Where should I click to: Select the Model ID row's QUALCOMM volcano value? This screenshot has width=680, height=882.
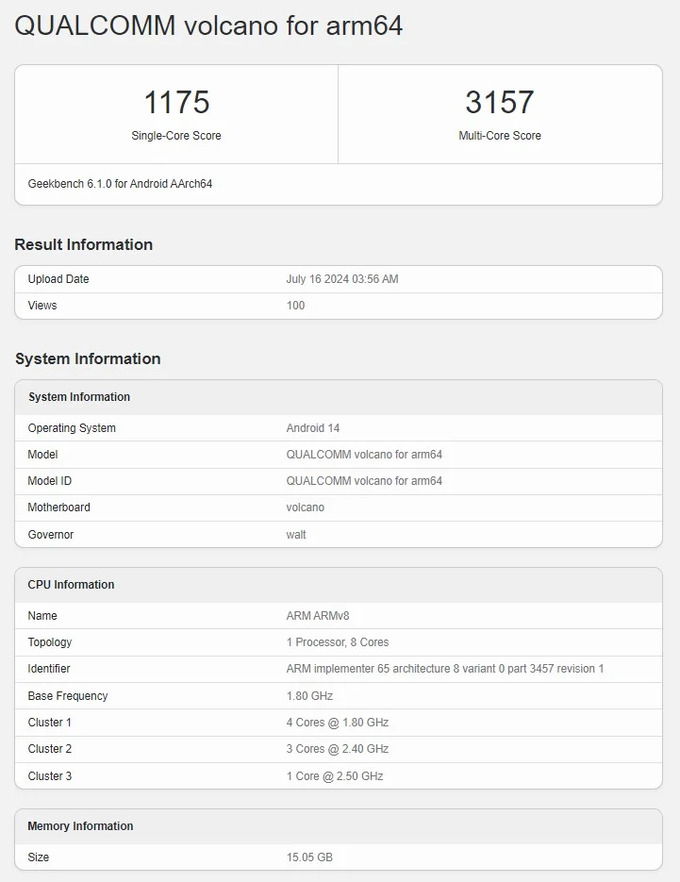pos(364,481)
